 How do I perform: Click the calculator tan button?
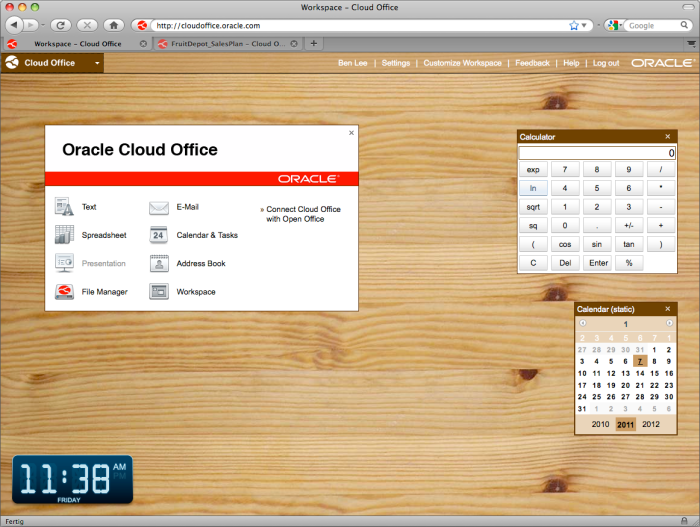pos(629,244)
